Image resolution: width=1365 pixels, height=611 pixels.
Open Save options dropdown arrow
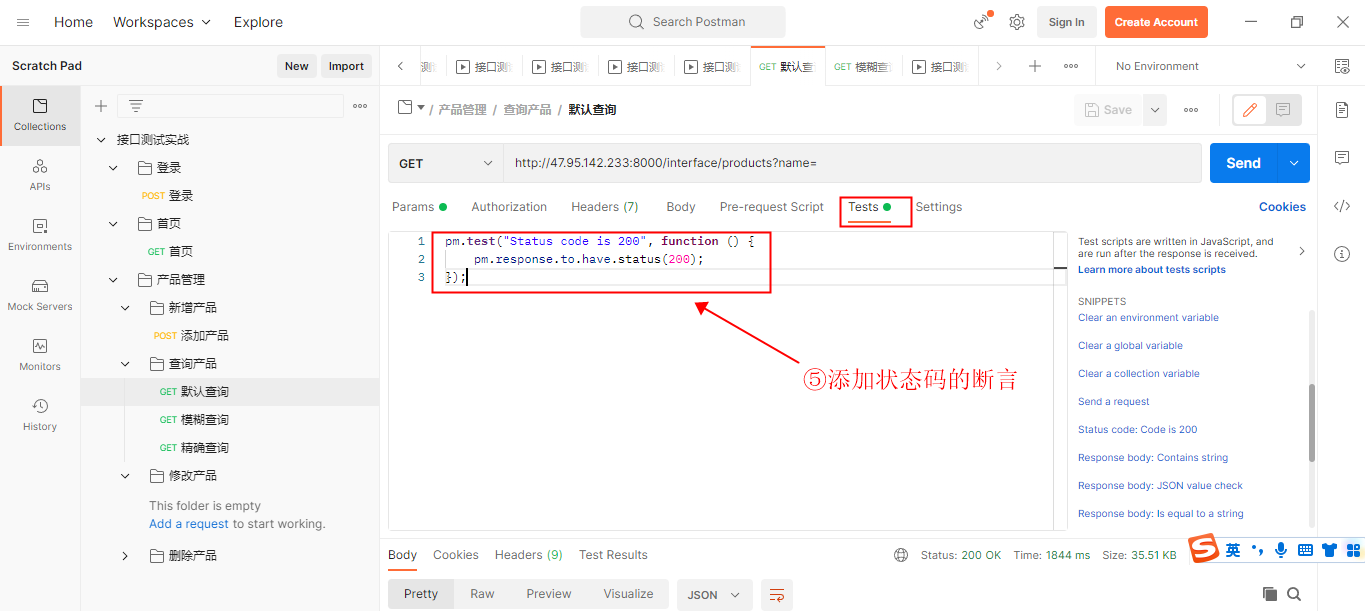click(1155, 110)
